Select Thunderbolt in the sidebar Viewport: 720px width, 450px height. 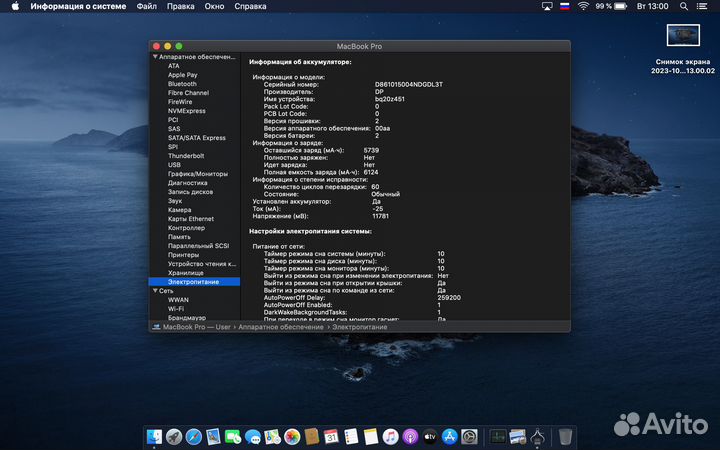point(186,156)
